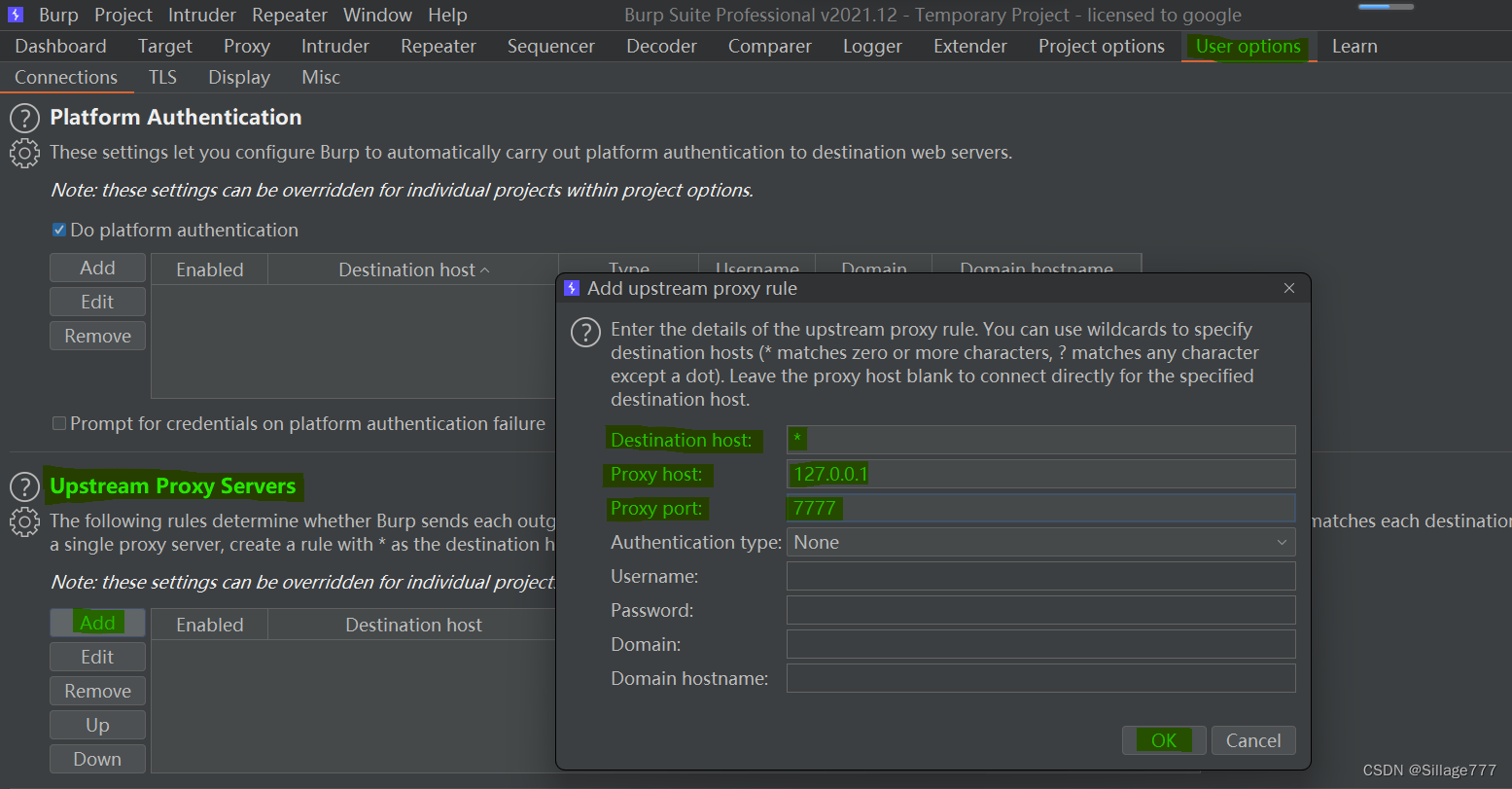
Task: Switch to Learn tab
Action: pyautogui.click(x=1354, y=46)
